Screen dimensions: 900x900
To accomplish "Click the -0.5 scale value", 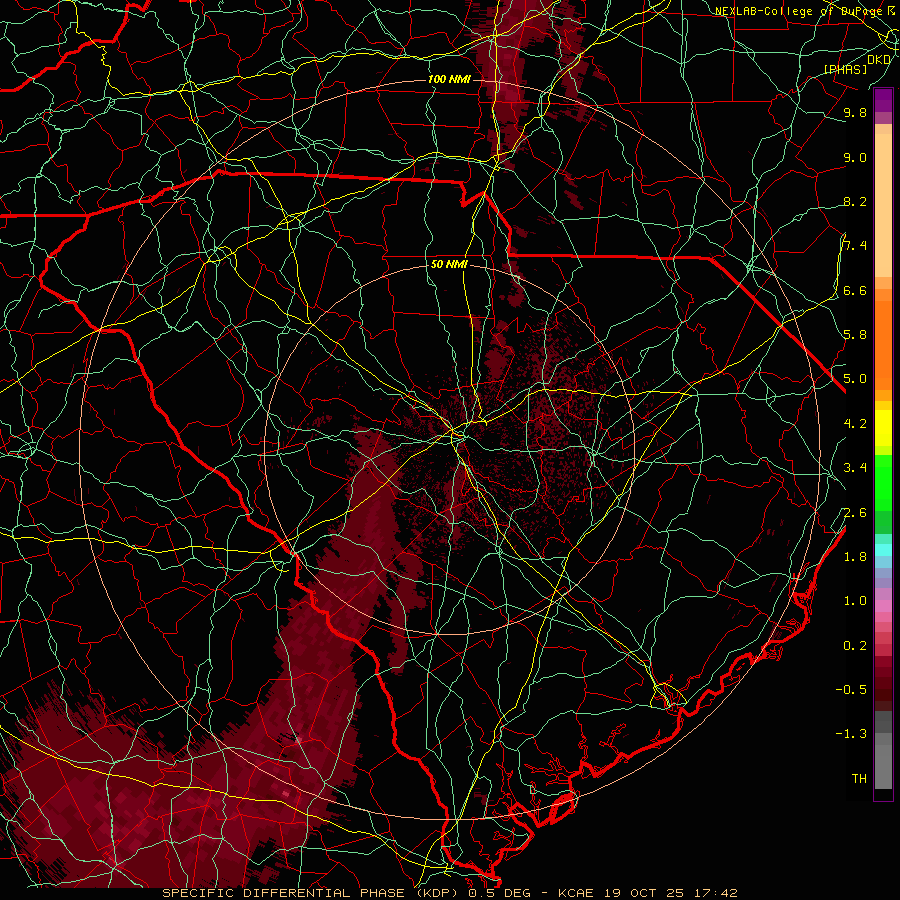I will 851,690.
